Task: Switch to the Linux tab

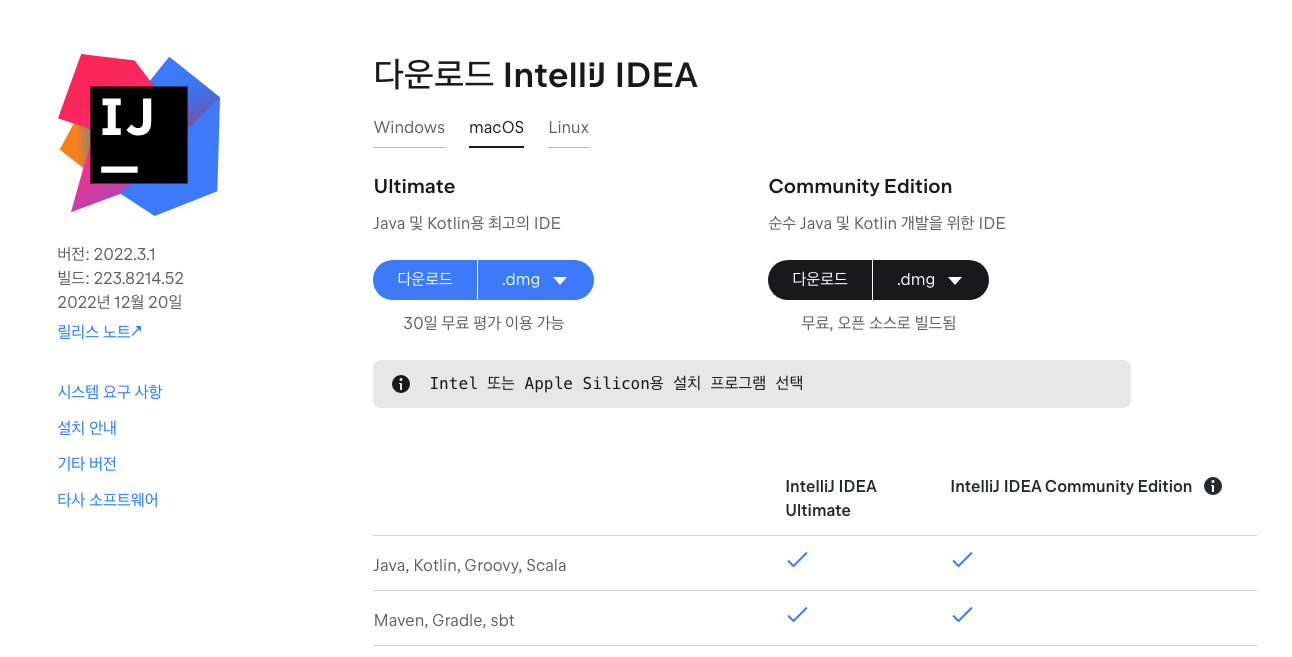Action: [568, 128]
